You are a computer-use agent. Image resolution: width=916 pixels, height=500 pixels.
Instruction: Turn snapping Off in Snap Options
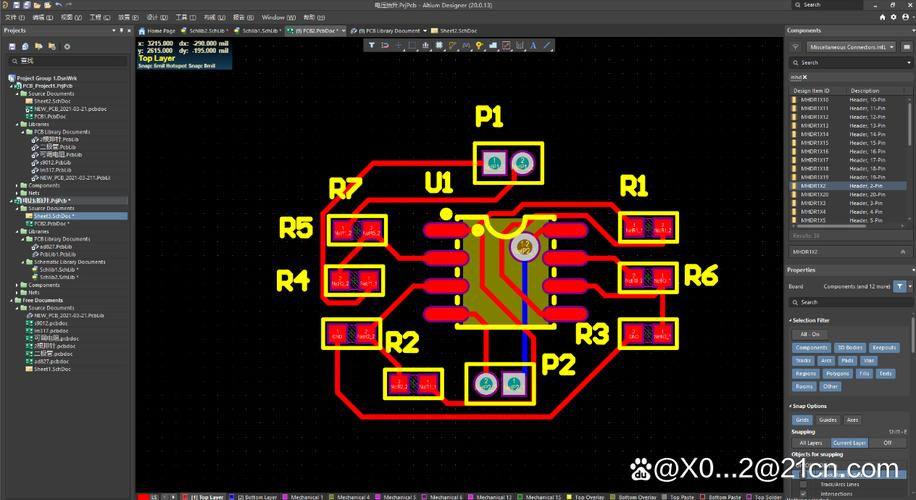(x=886, y=442)
